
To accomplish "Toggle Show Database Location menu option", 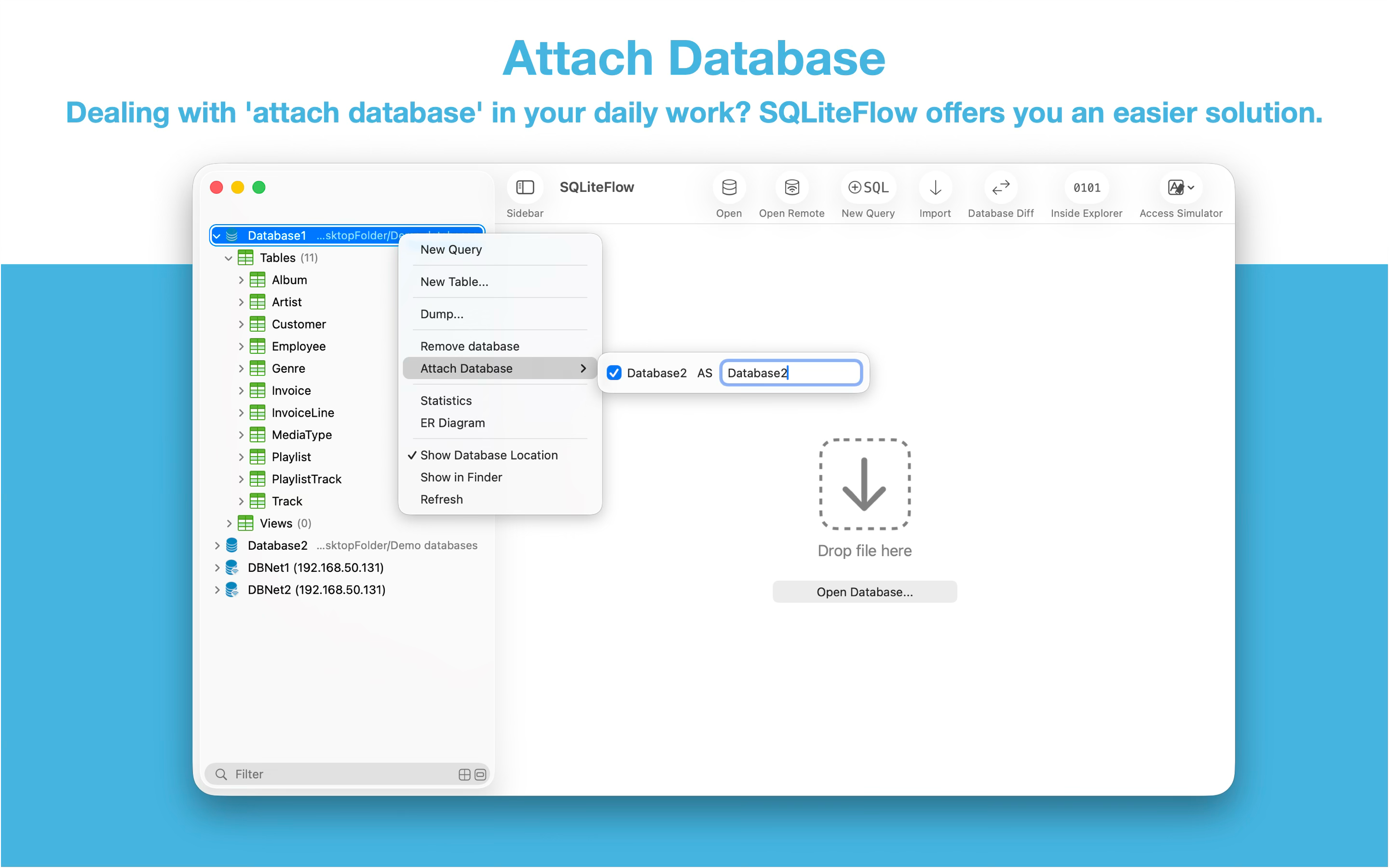I will [x=489, y=455].
